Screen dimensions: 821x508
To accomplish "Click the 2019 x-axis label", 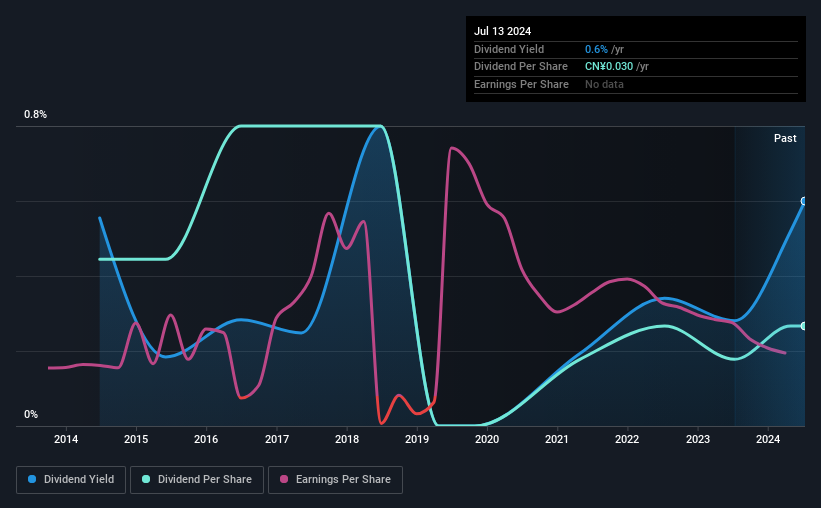I will coord(417,439).
